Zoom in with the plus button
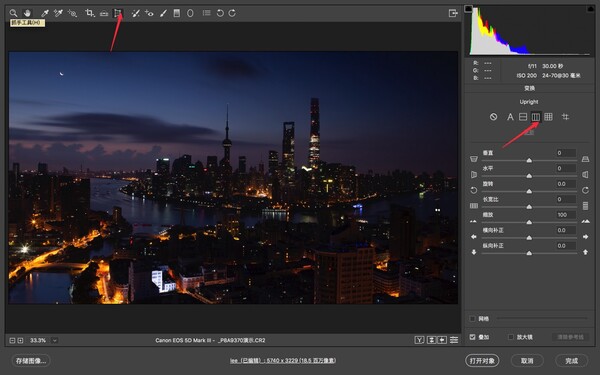The image size is (600, 375). (20, 340)
